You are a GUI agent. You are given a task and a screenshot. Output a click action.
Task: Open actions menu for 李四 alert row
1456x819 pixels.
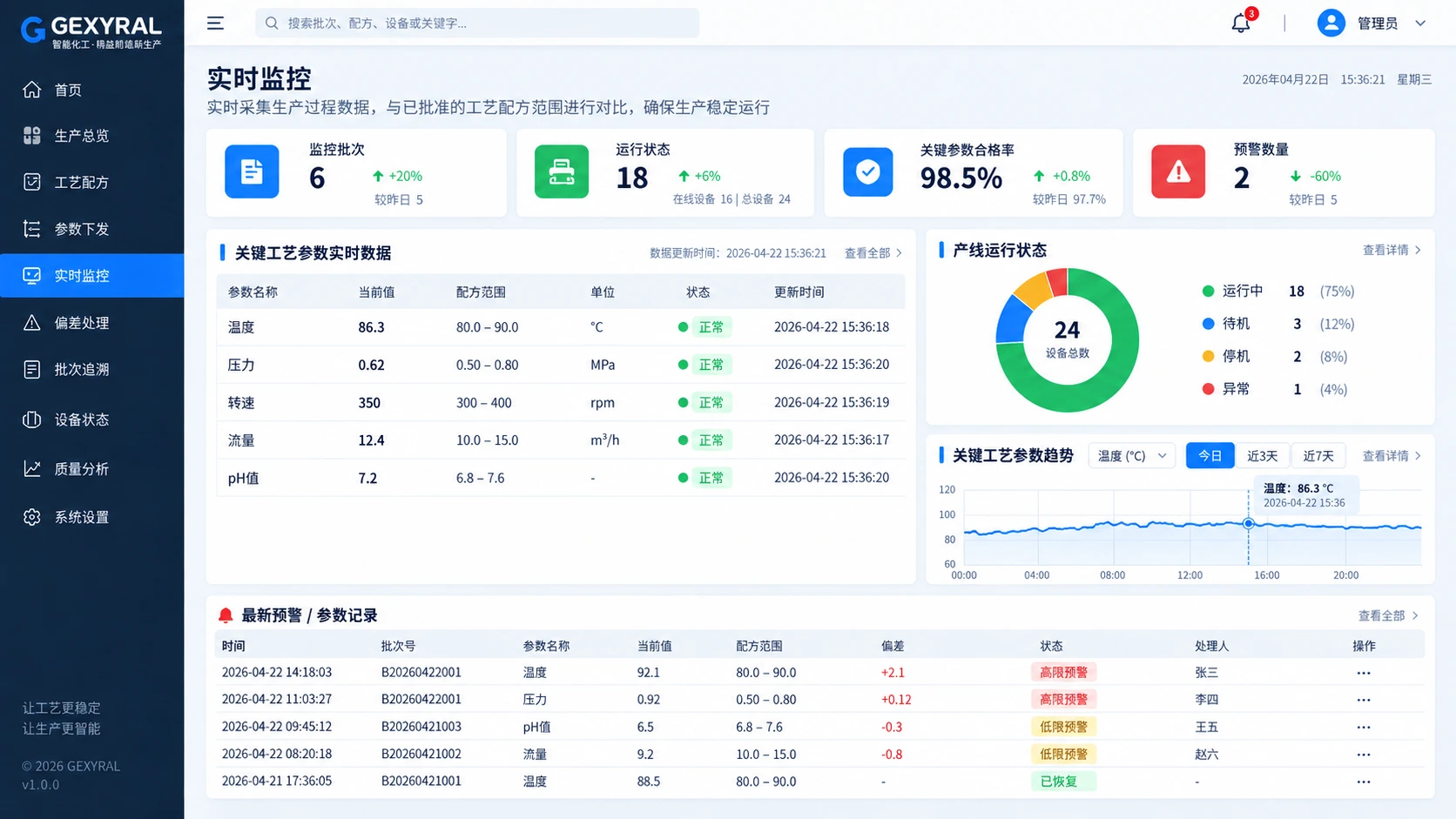[x=1364, y=700]
